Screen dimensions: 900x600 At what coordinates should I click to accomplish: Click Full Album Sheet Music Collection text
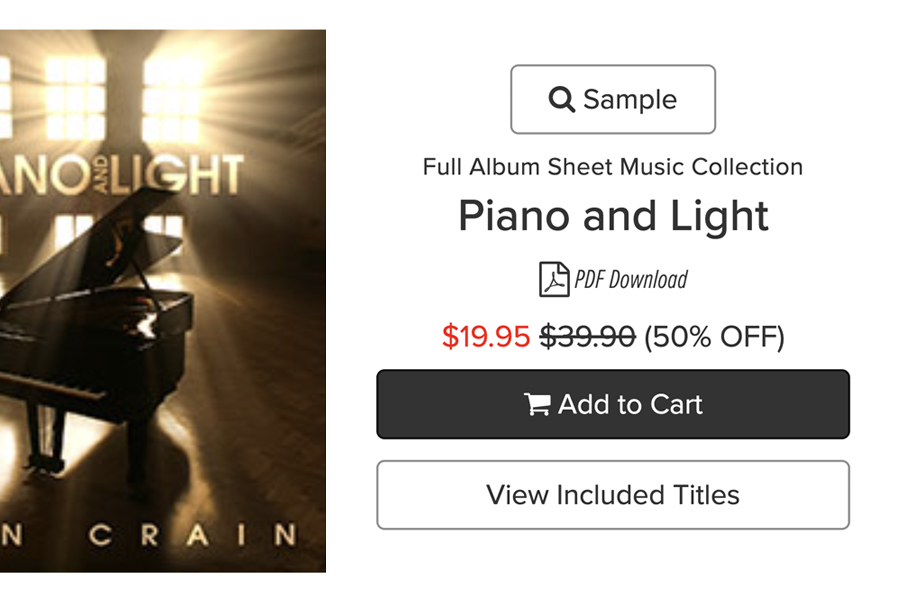(x=613, y=167)
